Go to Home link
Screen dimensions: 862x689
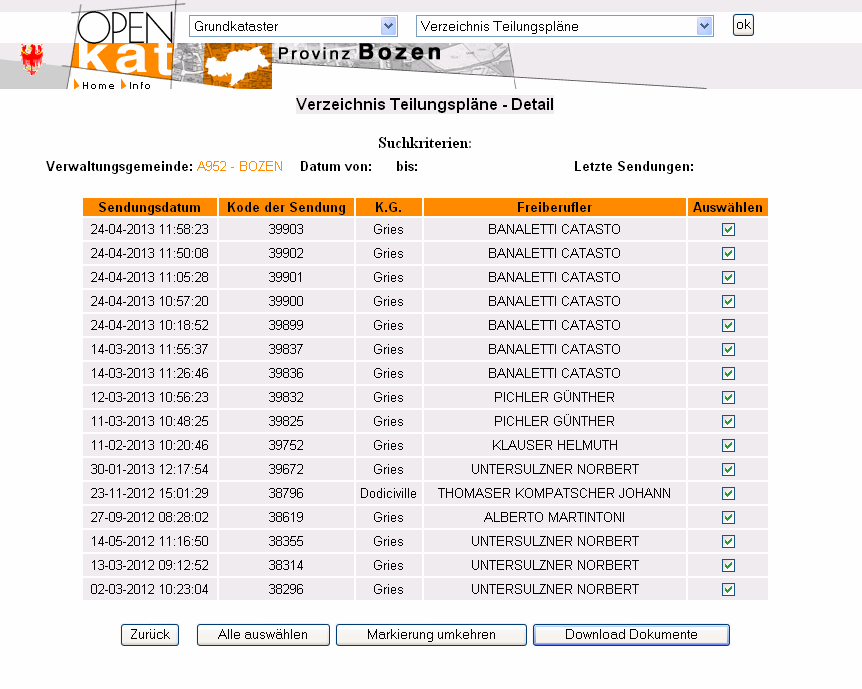click(97, 86)
